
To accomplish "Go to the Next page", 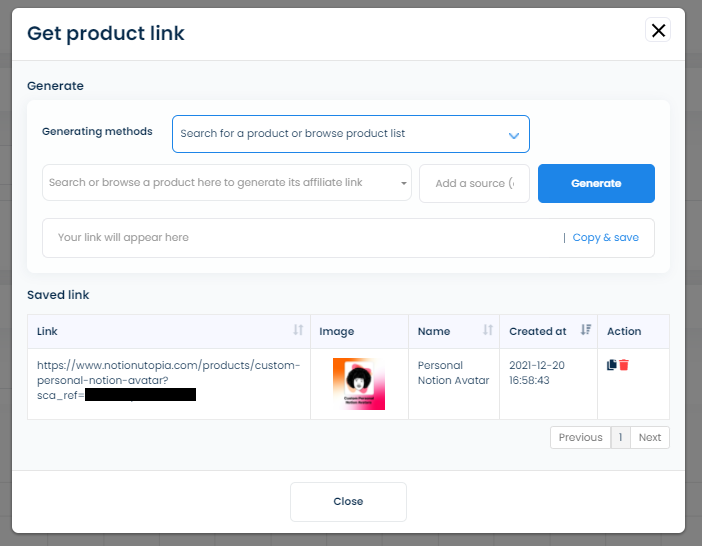I will tap(650, 437).
